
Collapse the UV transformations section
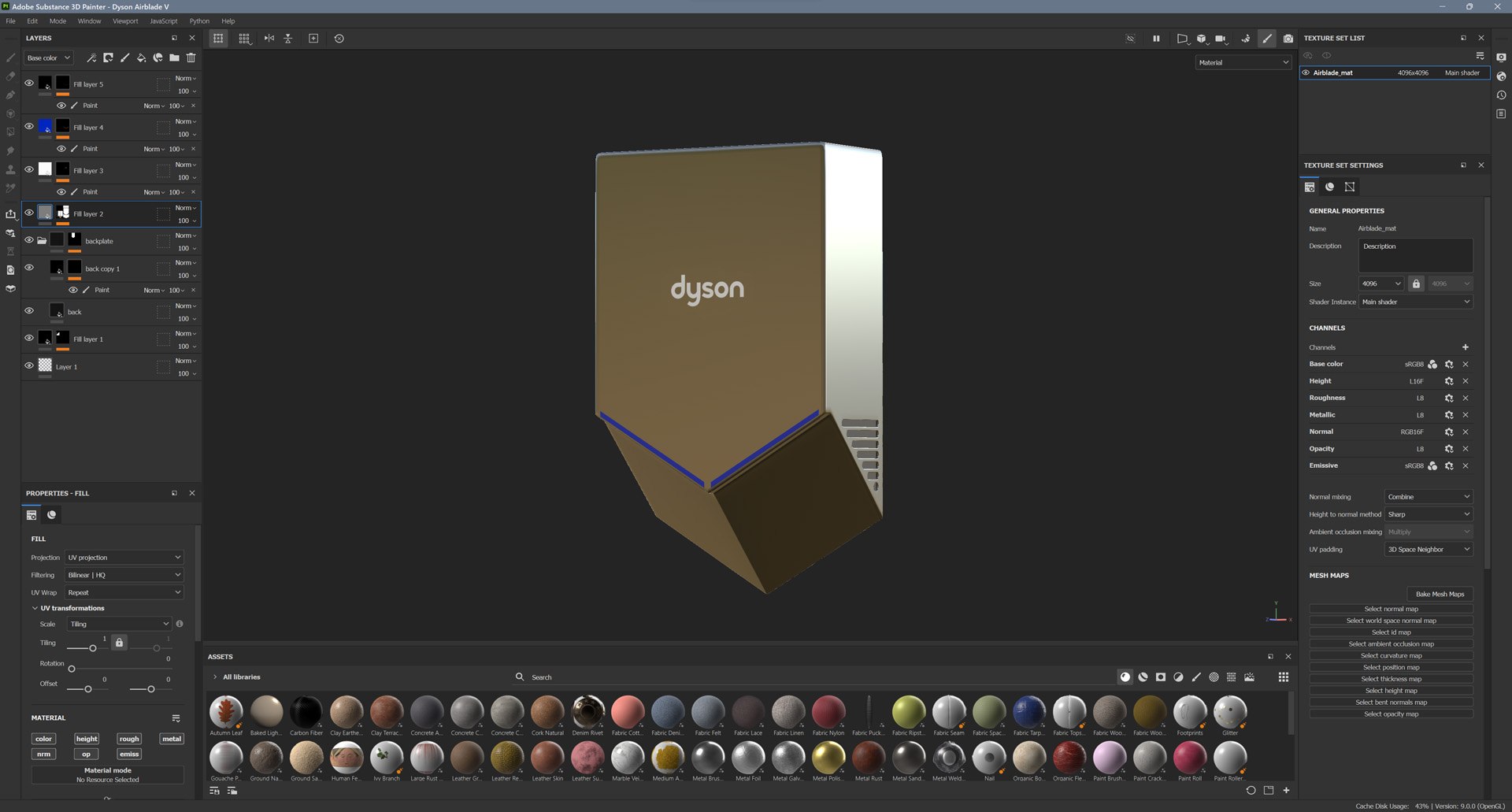[x=35, y=608]
